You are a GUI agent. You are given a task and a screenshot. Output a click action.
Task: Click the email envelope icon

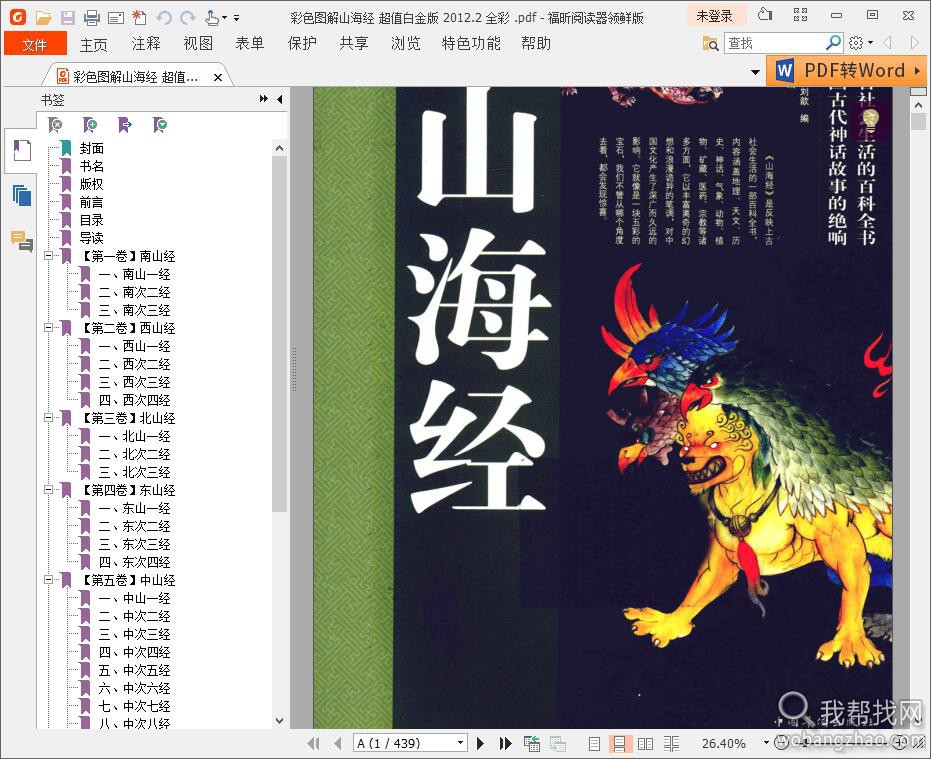tap(116, 18)
